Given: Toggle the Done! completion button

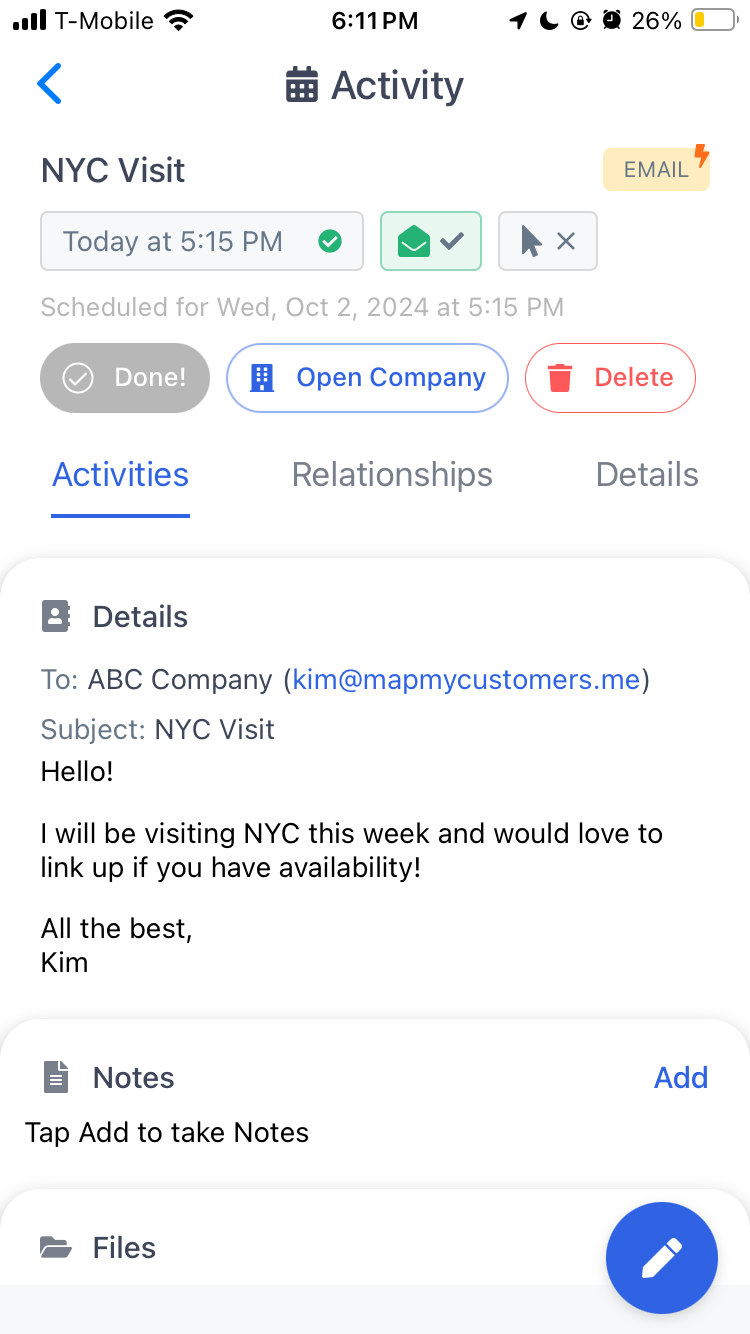Looking at the screenshot, I should pyautogui.click(x=125, y=378).
